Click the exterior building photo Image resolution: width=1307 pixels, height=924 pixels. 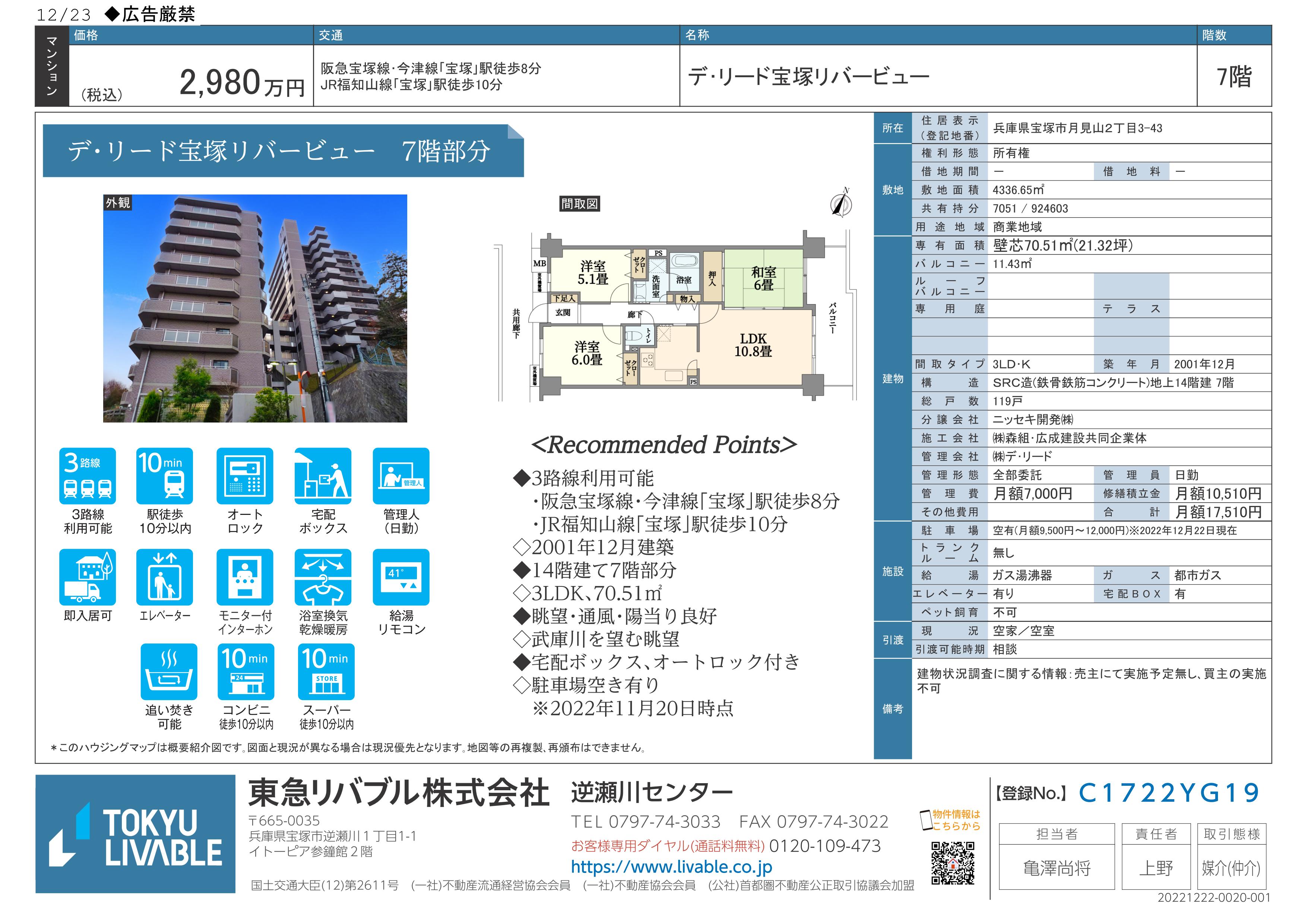point(255,308)
